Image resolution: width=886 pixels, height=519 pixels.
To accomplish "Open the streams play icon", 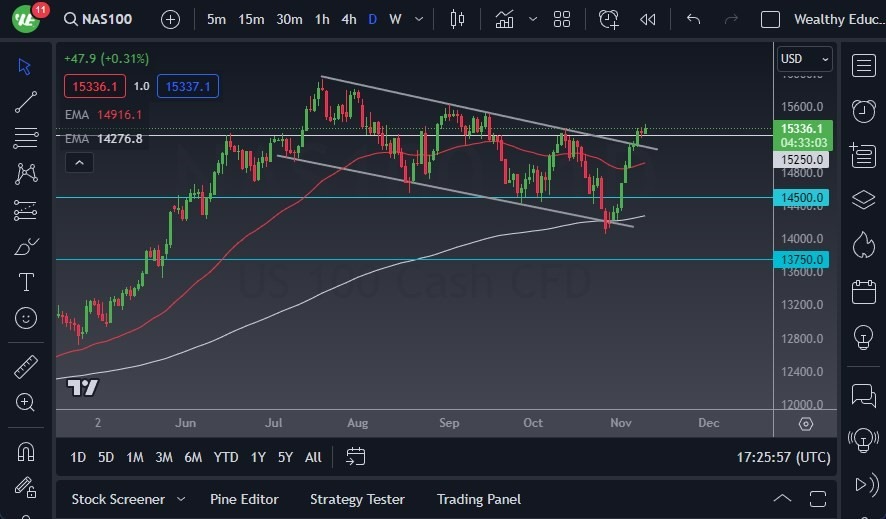I will tap(867, 485).
